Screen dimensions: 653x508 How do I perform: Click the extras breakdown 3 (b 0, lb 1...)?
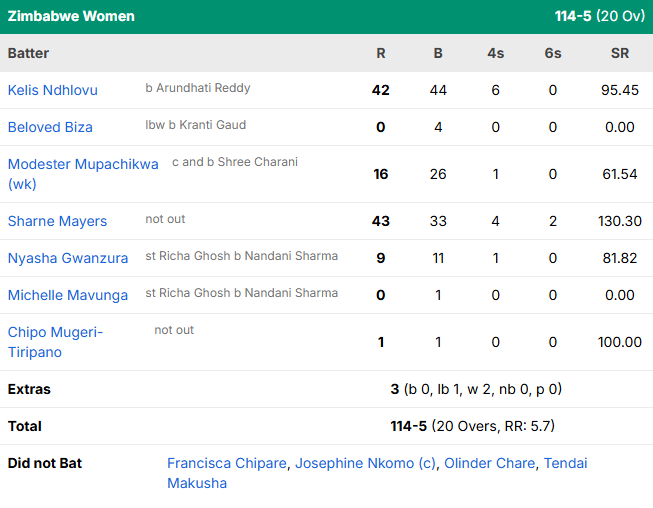476,389
